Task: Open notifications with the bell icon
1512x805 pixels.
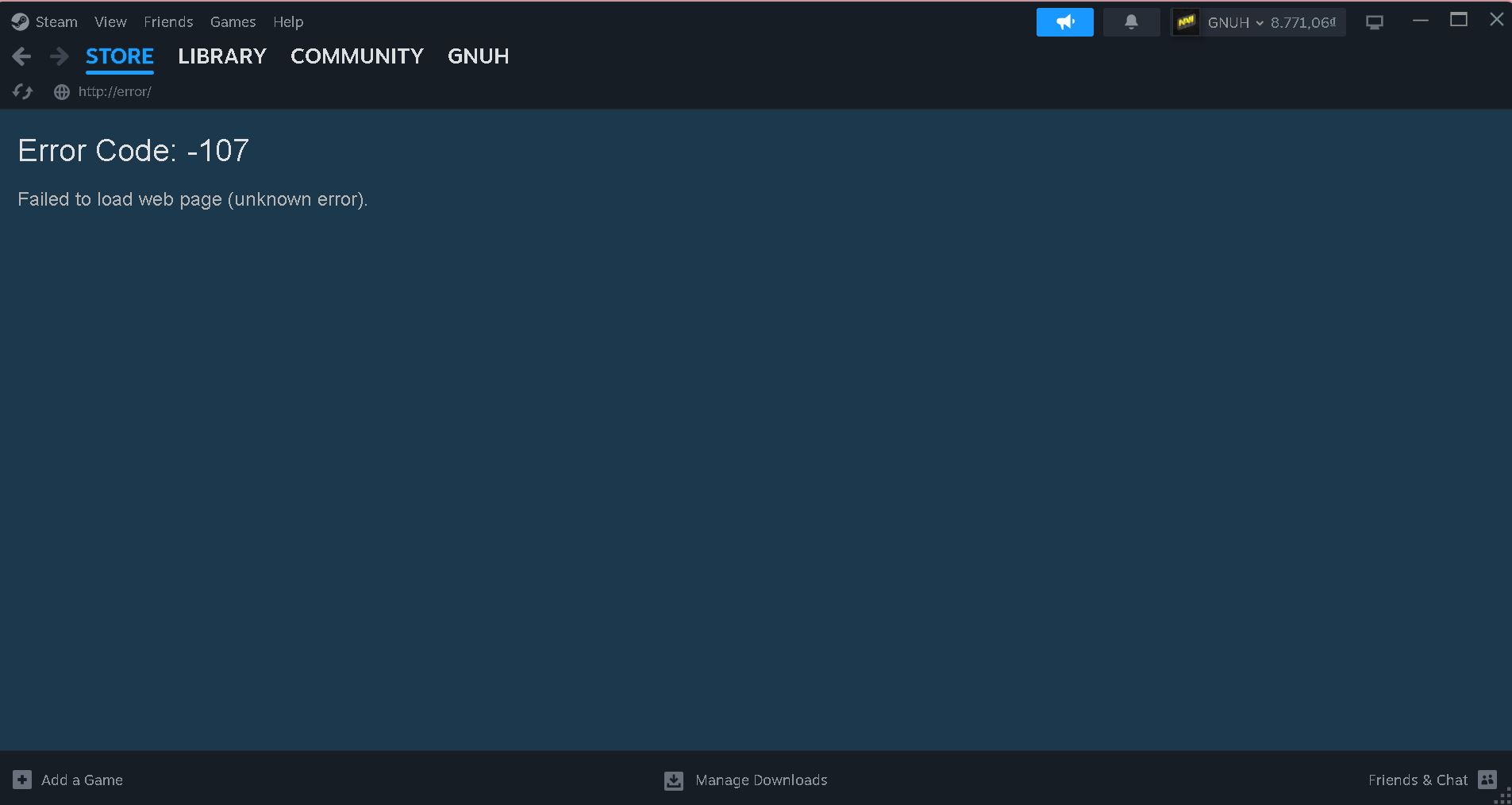Action: (1132, 21)
